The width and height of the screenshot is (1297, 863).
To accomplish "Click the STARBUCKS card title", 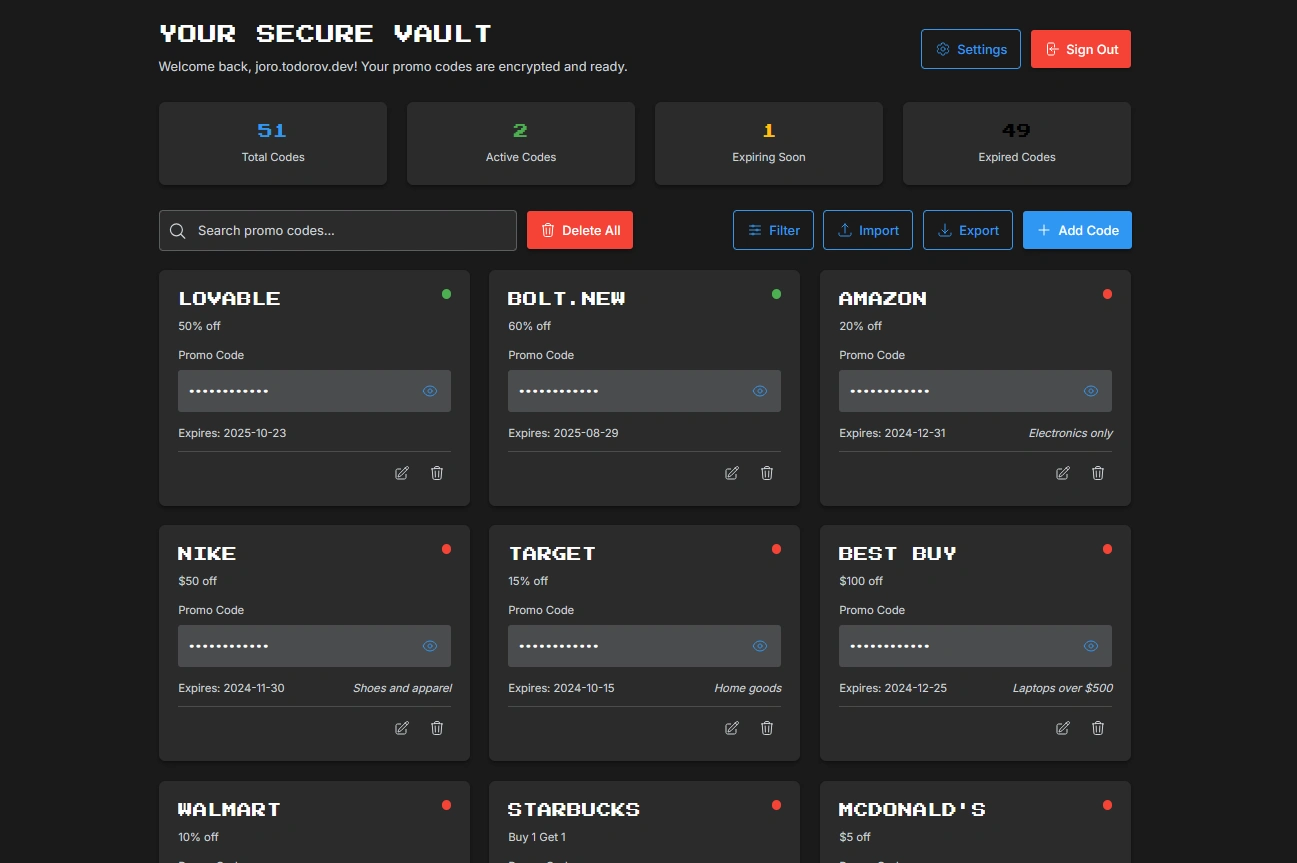I will pos(574,809).
